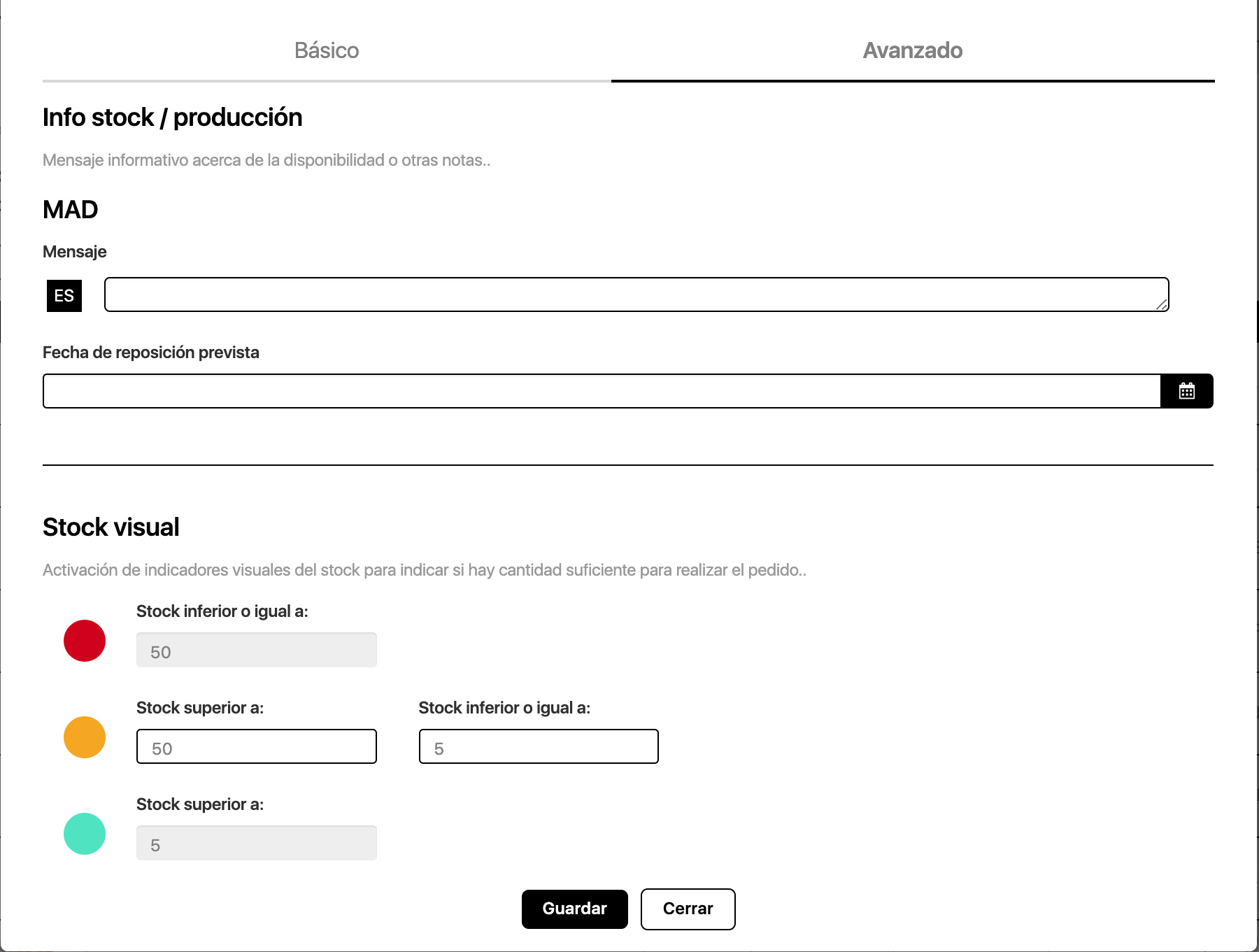Click the disabled red-level field showing 50

pos(257,650)
